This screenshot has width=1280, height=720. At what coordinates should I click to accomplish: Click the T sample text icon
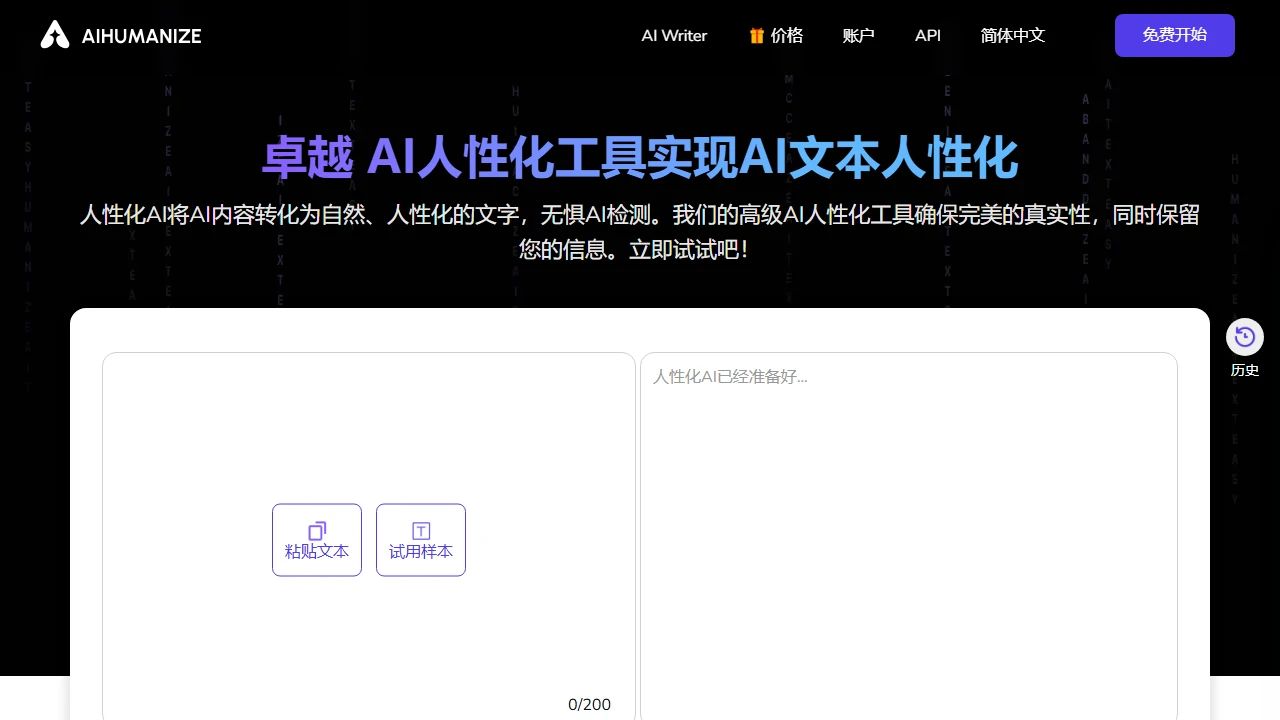coord(421,530)
